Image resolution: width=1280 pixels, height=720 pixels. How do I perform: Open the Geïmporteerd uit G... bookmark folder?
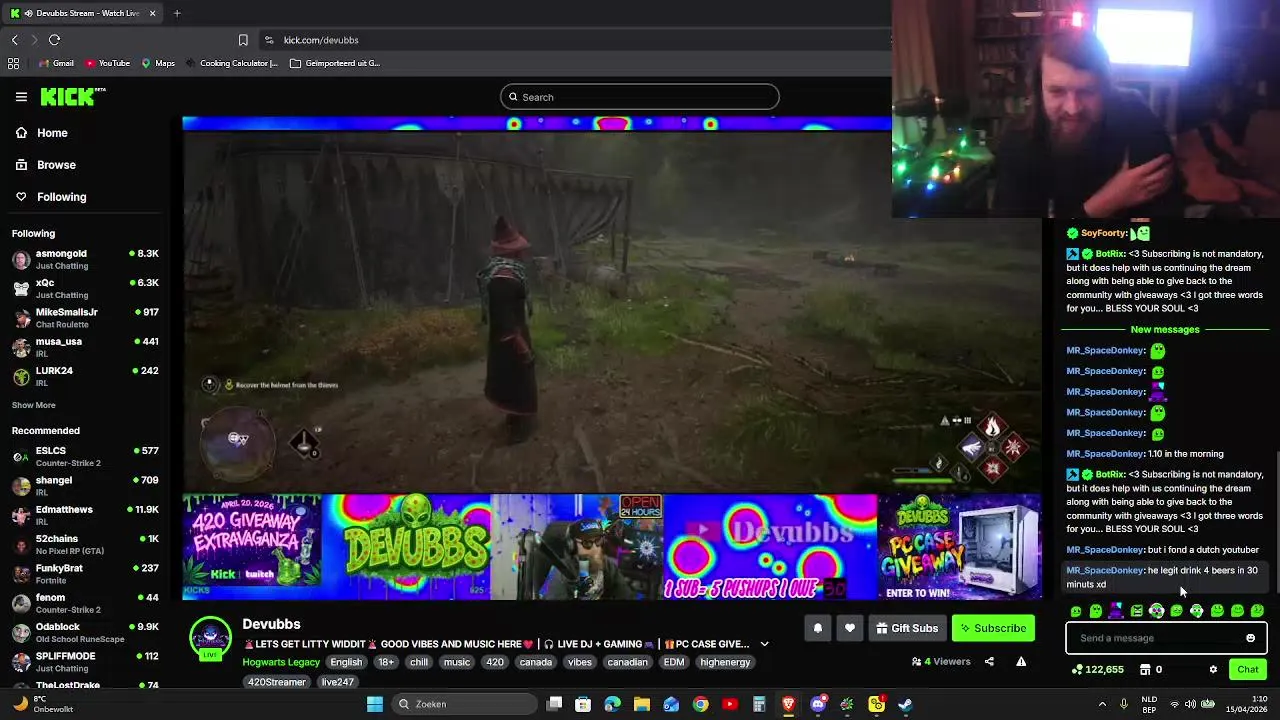click(x=334, y=63)
